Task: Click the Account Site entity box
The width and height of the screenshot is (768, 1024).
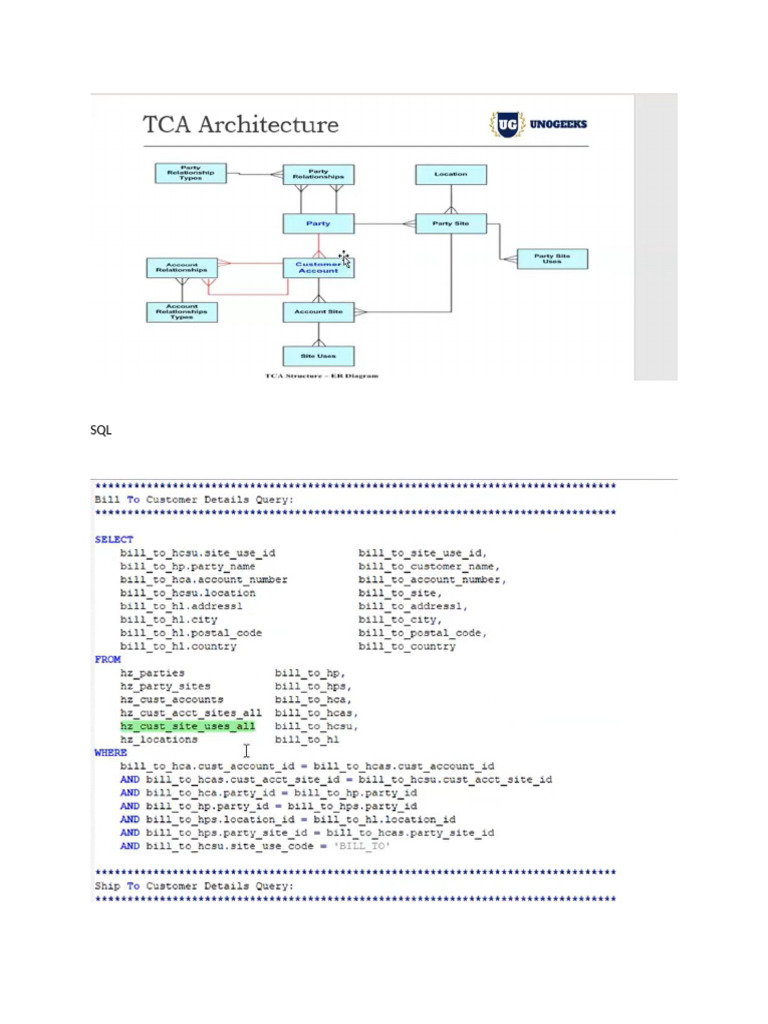Action: [318, 312]
